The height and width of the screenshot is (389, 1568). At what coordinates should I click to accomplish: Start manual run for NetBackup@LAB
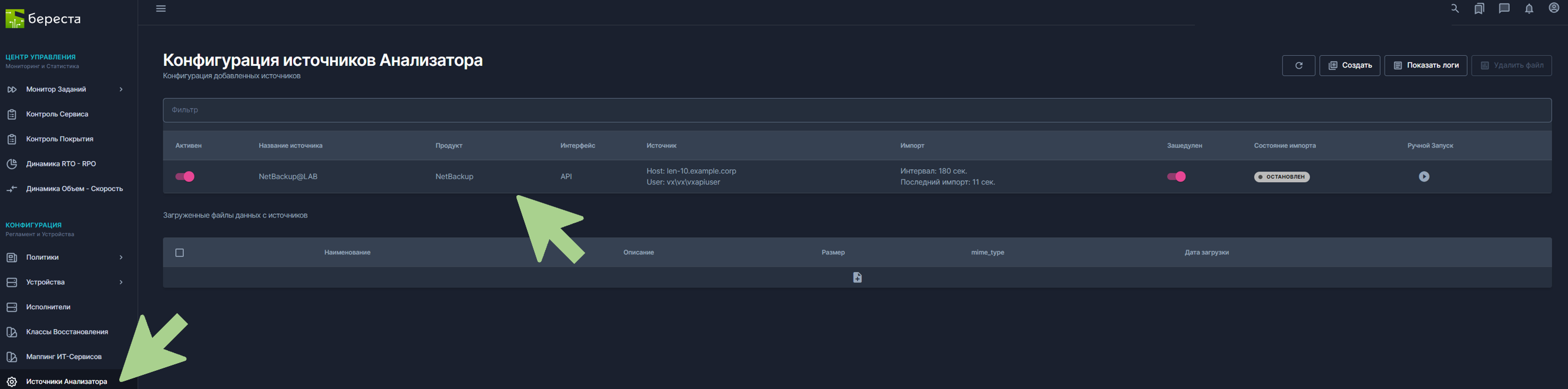1423,176
